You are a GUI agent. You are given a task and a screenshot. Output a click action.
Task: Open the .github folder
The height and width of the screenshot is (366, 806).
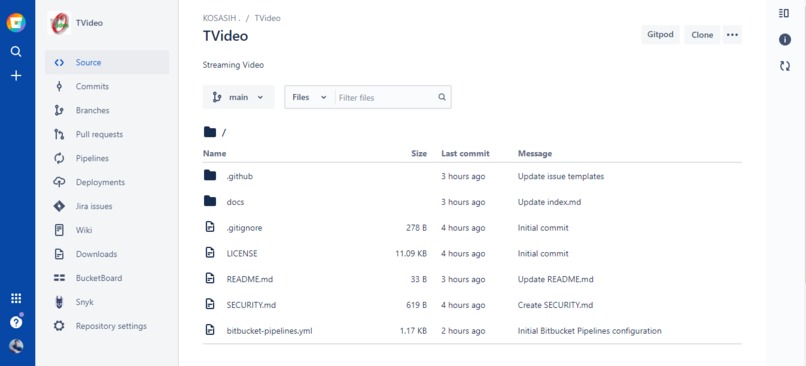[x=240, y=176]
